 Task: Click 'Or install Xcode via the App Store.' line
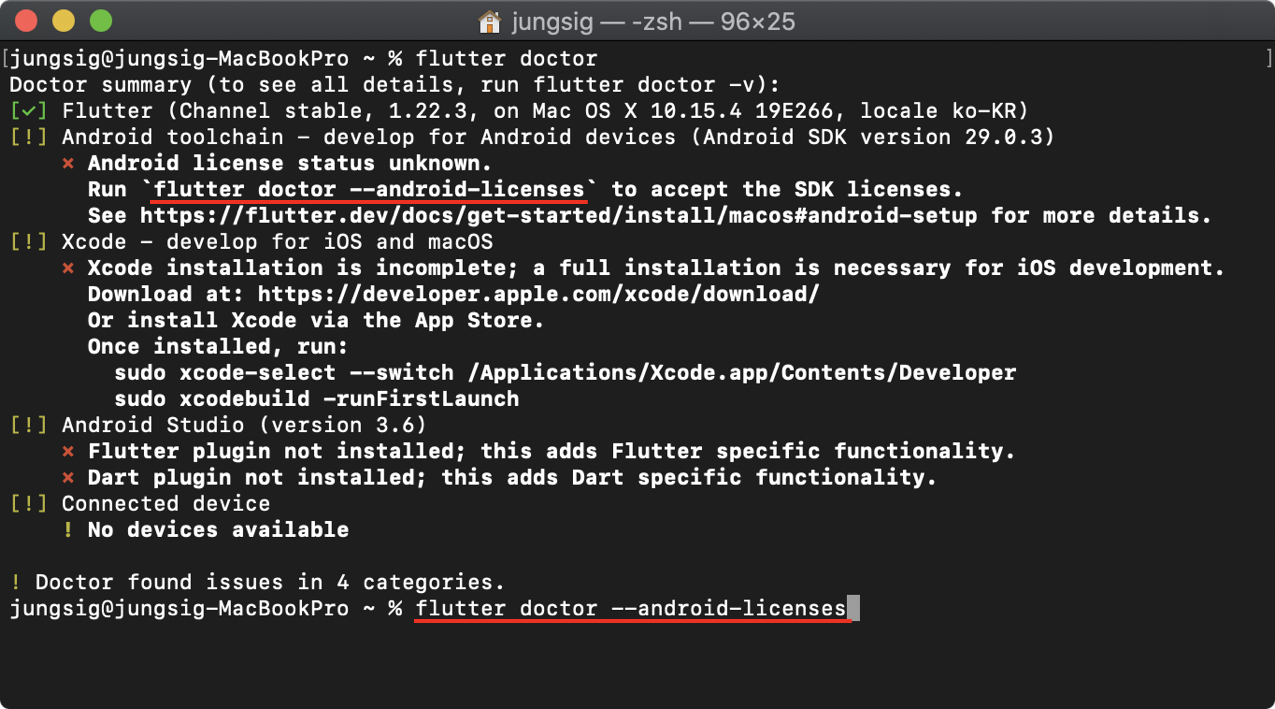coord(316,320)
